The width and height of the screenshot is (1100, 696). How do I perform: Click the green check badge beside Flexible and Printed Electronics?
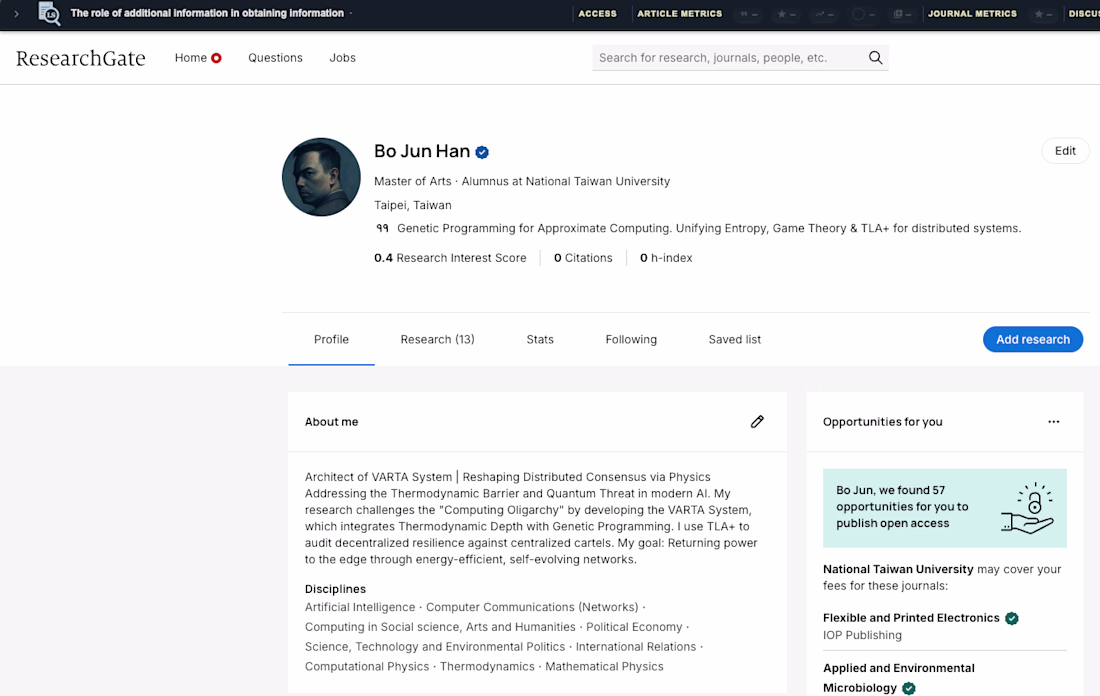[1012, 618]
